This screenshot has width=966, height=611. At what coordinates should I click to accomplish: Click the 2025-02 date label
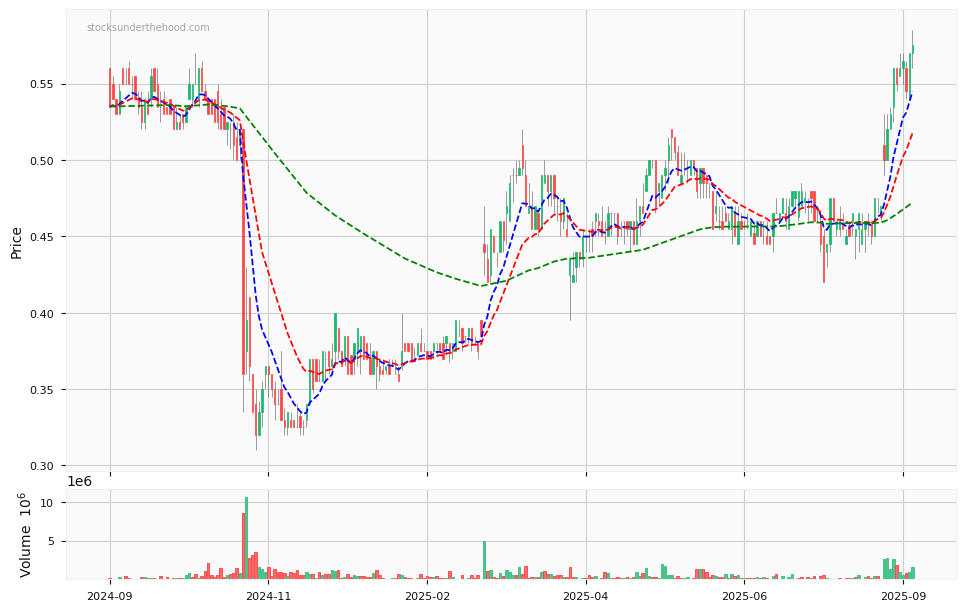(x=428, y=596)
